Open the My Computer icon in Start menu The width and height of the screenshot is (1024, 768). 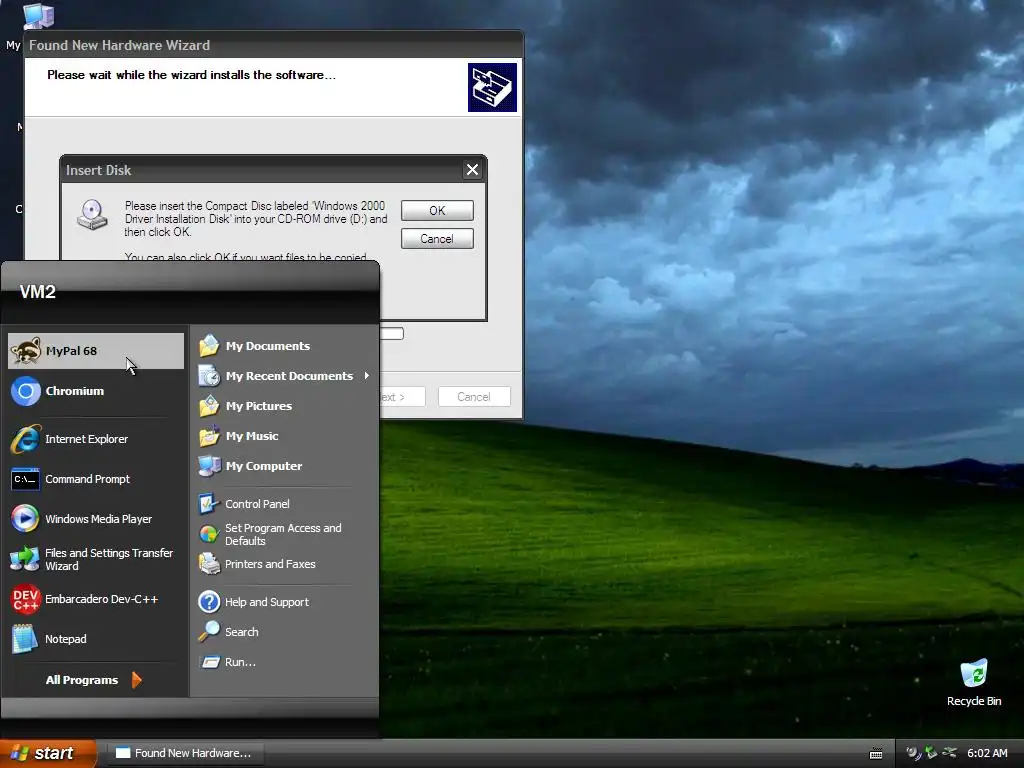click(x=209, y=466)
